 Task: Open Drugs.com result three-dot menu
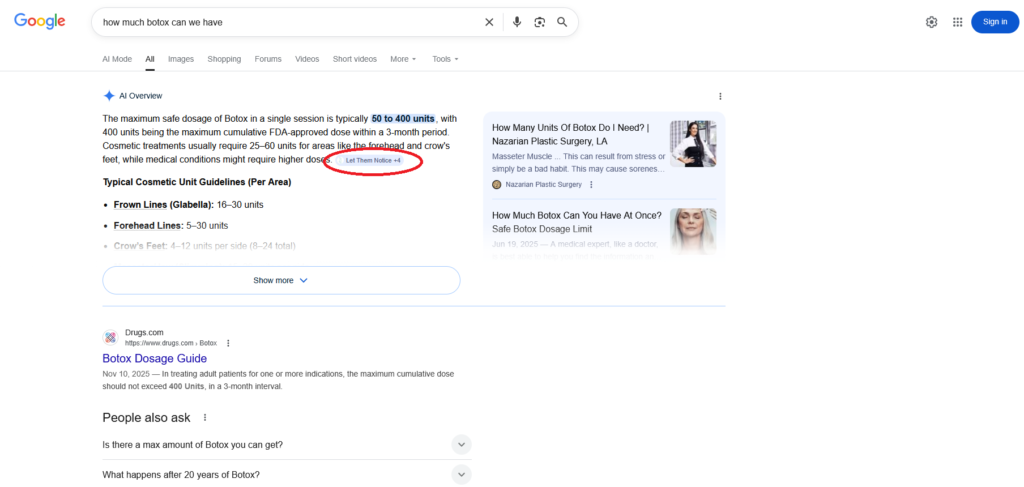click(x=228, y=342)
